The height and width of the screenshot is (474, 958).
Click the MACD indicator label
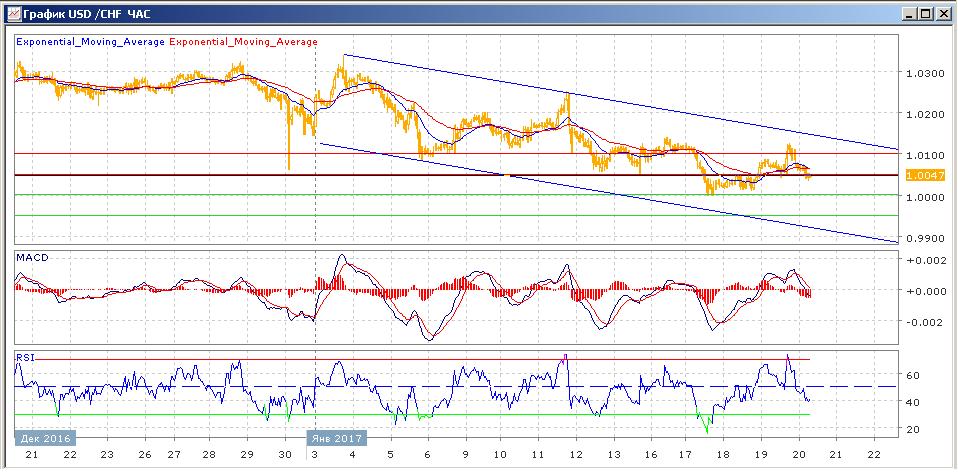click(x=32, y=258)
